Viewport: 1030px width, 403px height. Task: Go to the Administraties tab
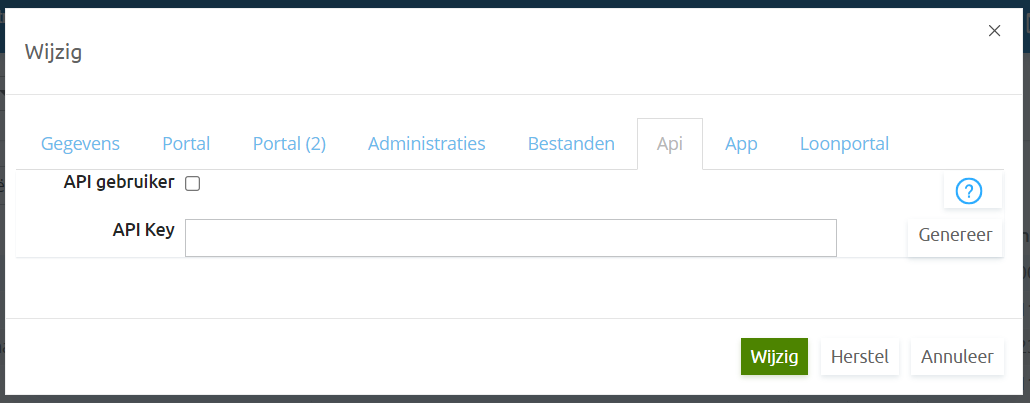[426, 144]
